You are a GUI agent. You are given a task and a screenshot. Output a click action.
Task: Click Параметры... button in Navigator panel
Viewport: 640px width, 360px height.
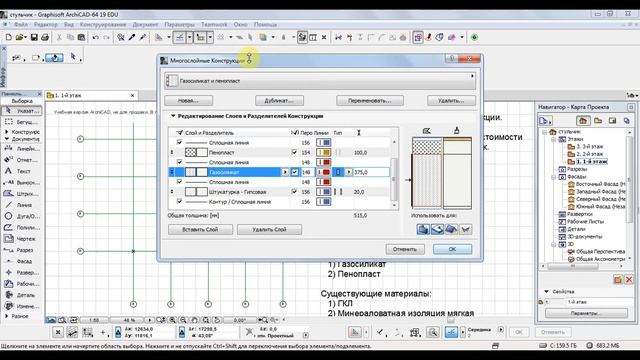click(586, 313)
